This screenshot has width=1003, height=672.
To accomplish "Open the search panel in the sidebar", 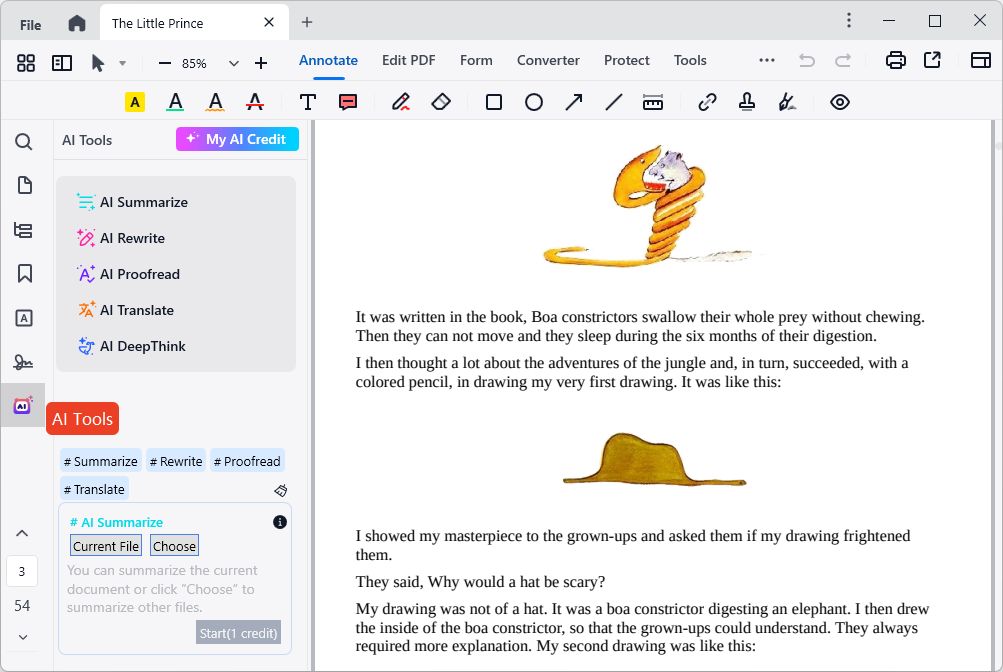I will tap(22, 142).
